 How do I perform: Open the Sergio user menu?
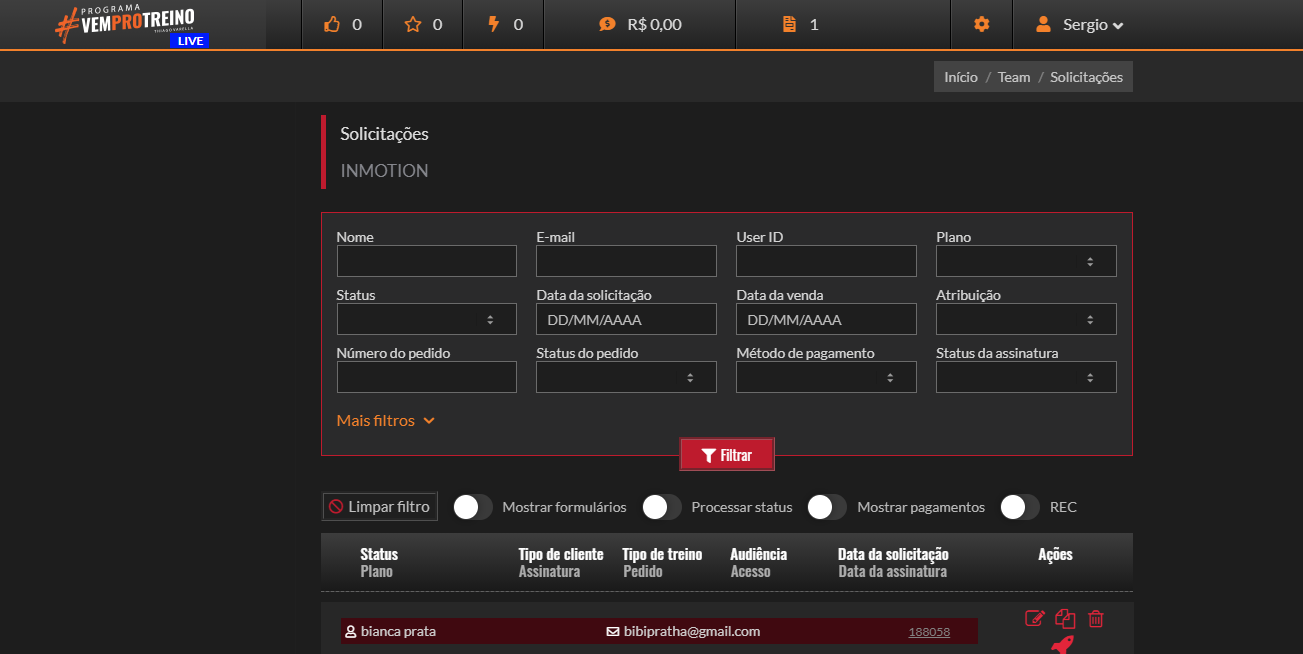1080,25
